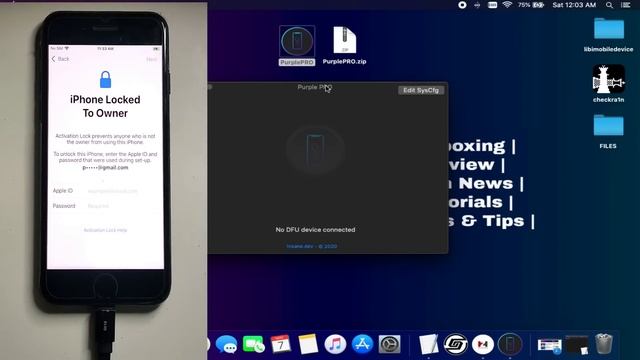Open the minimized browser window in the dock

tap(549, 345)
